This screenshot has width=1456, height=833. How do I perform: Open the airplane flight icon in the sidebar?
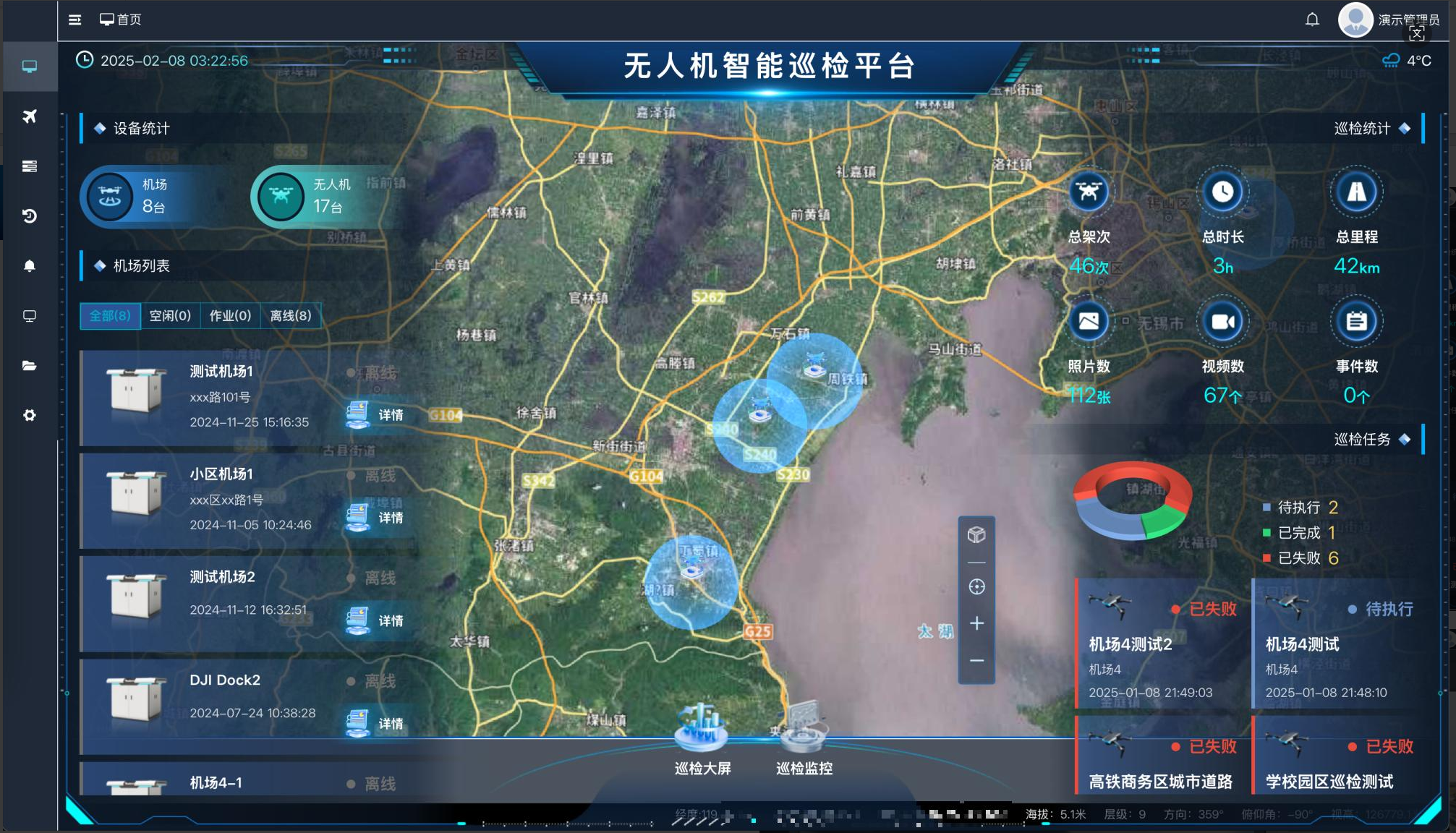30,116
